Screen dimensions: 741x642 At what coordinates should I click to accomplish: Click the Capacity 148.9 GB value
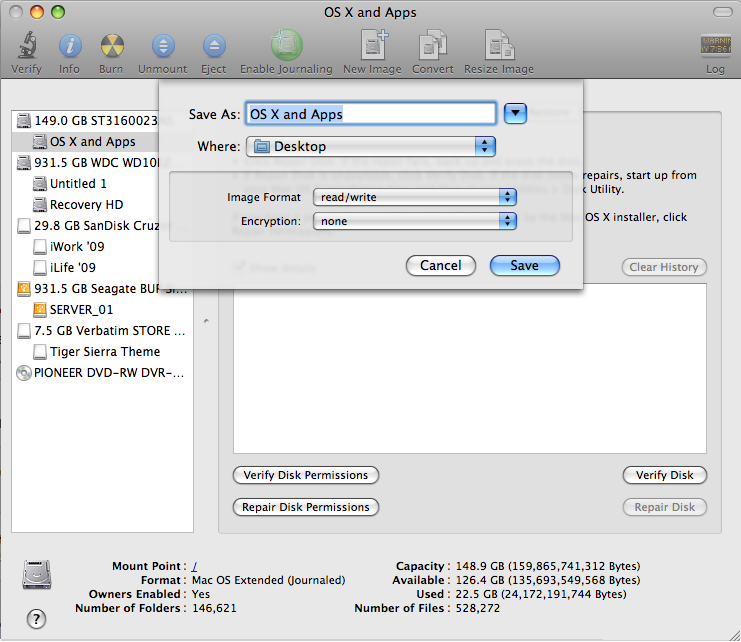(548, 566)
